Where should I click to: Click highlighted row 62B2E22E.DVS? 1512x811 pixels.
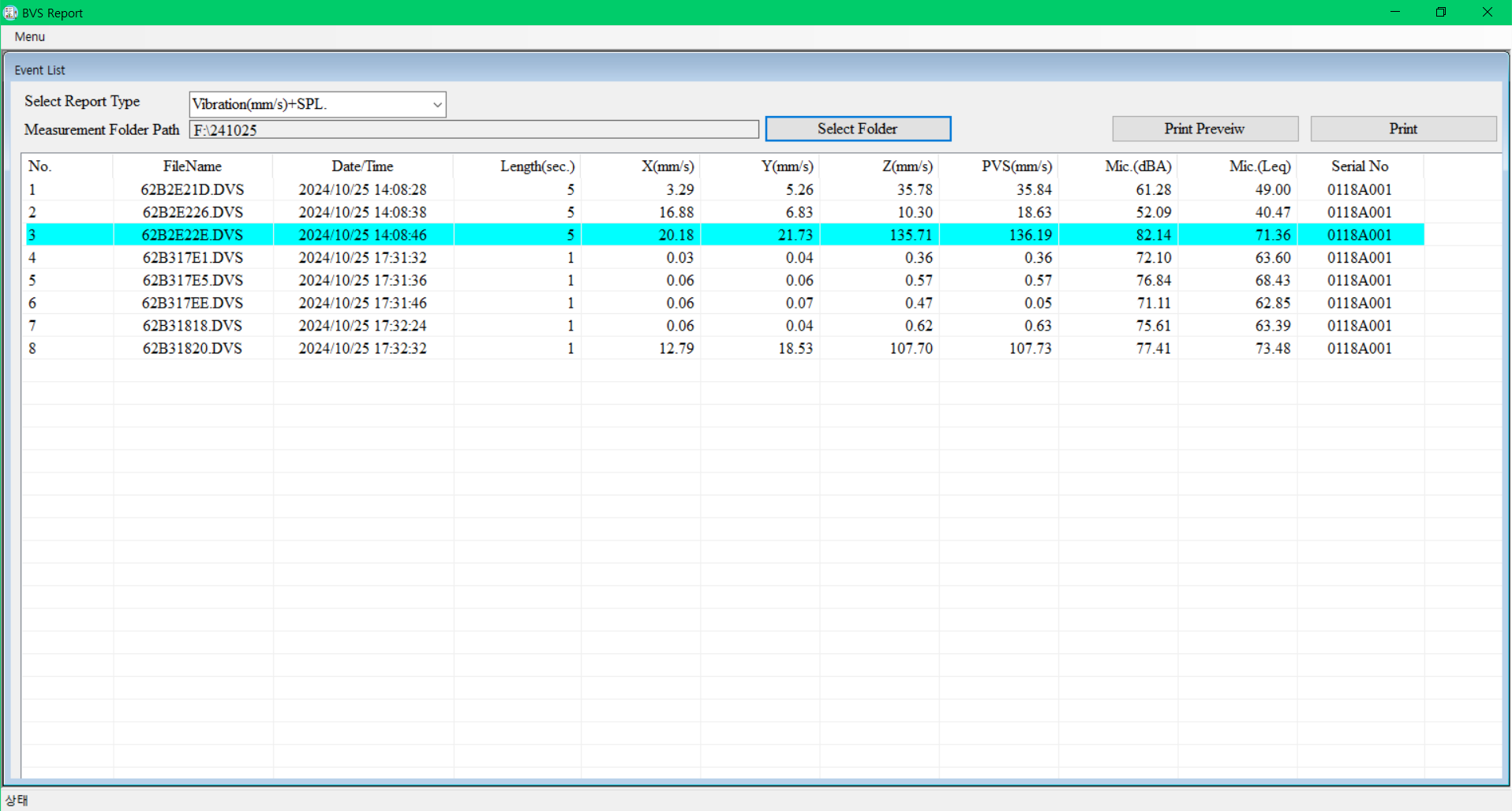(193, 235)
